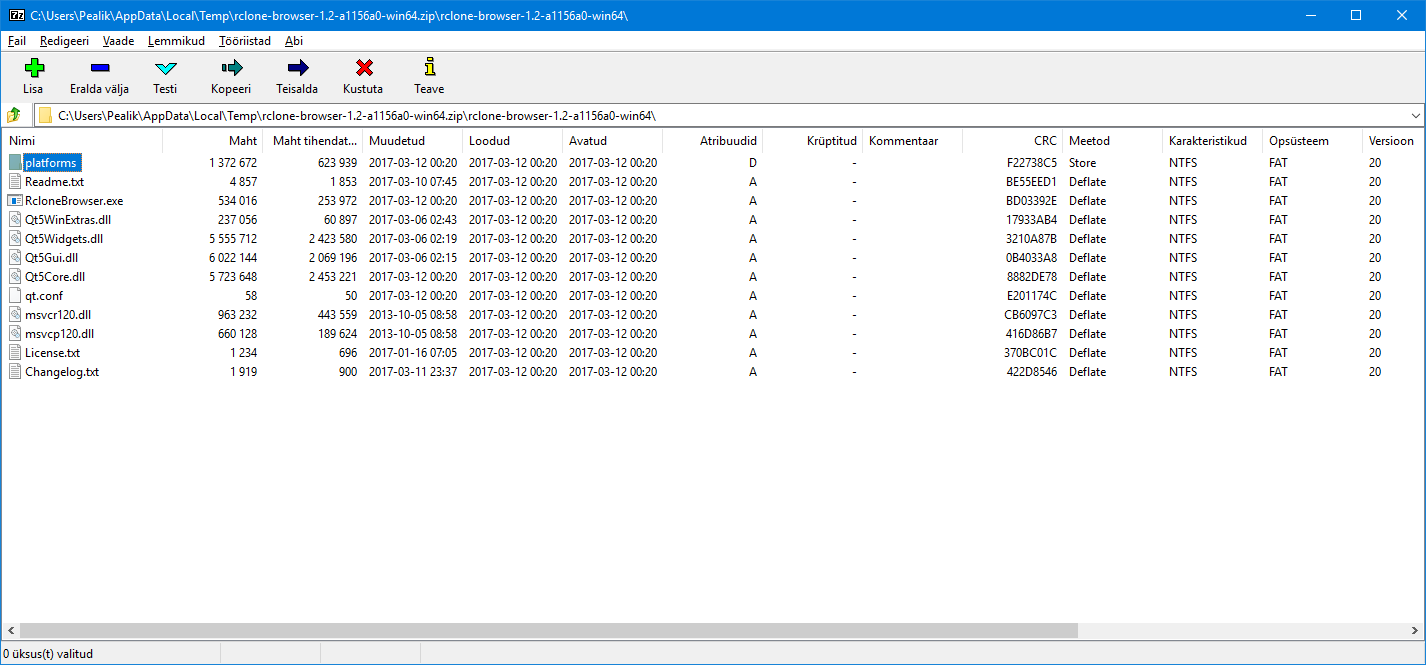
Task: Select the Changelog.txt file name
Action: tap(62, 371)
